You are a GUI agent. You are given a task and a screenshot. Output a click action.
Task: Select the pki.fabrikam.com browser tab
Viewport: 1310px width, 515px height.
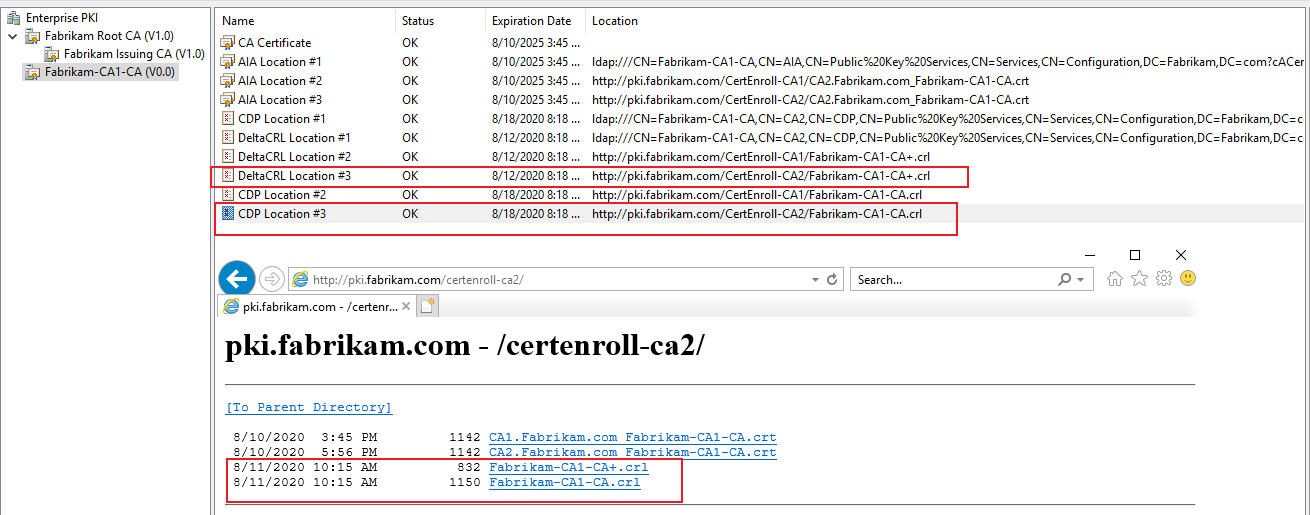pos(317,306)
